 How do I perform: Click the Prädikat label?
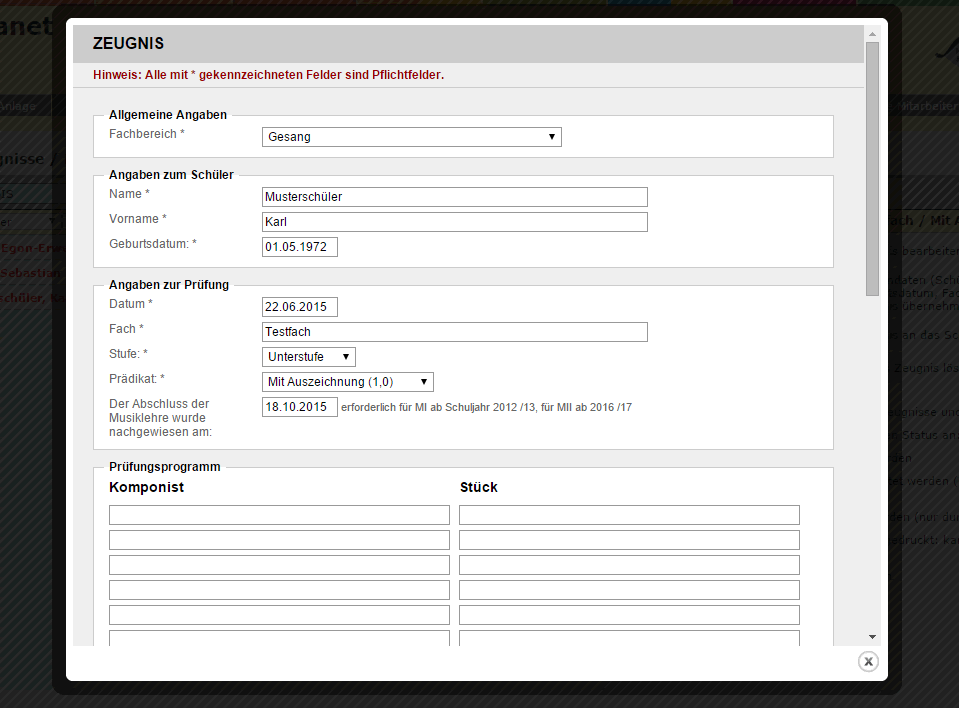[137, 379]
